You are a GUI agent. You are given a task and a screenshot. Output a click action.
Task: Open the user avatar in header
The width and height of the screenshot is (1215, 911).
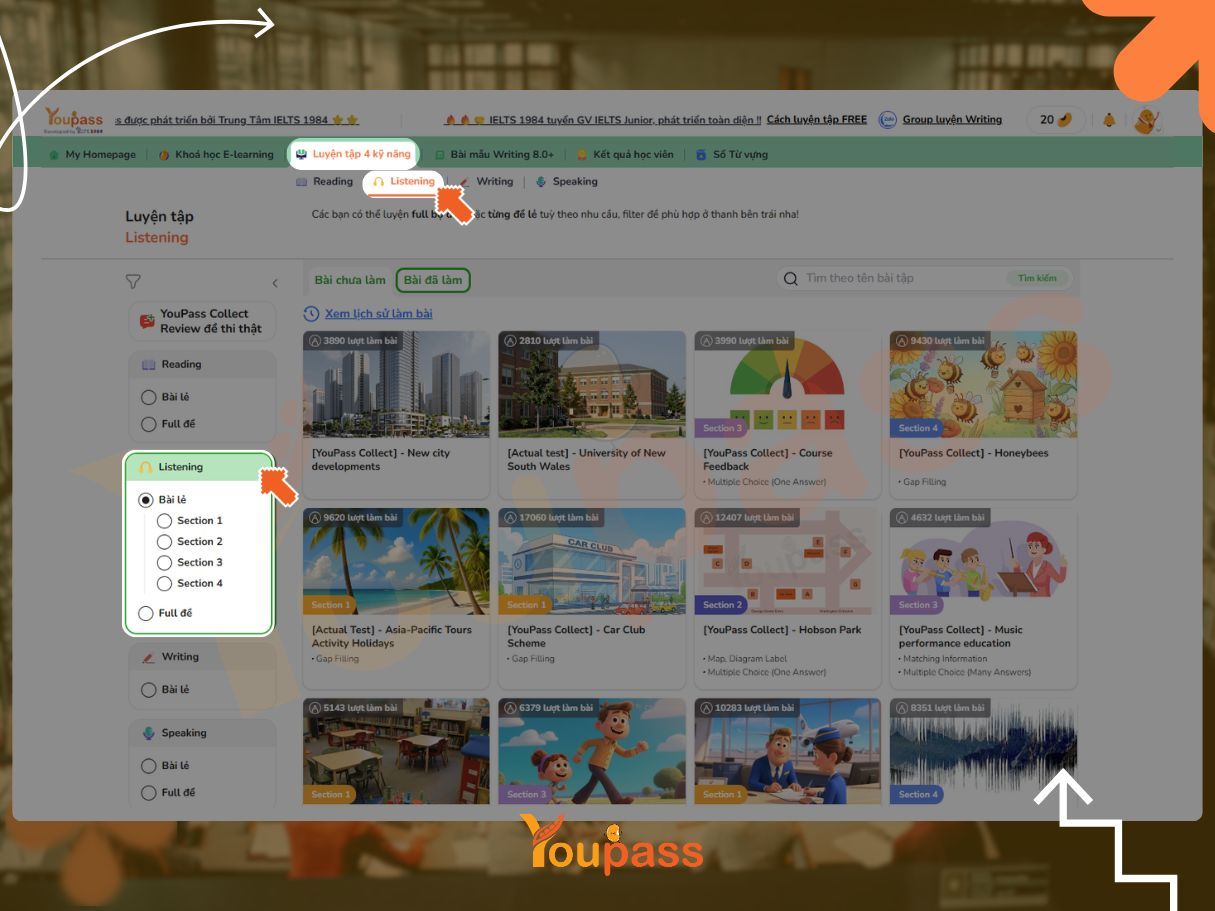(1146, 121)
